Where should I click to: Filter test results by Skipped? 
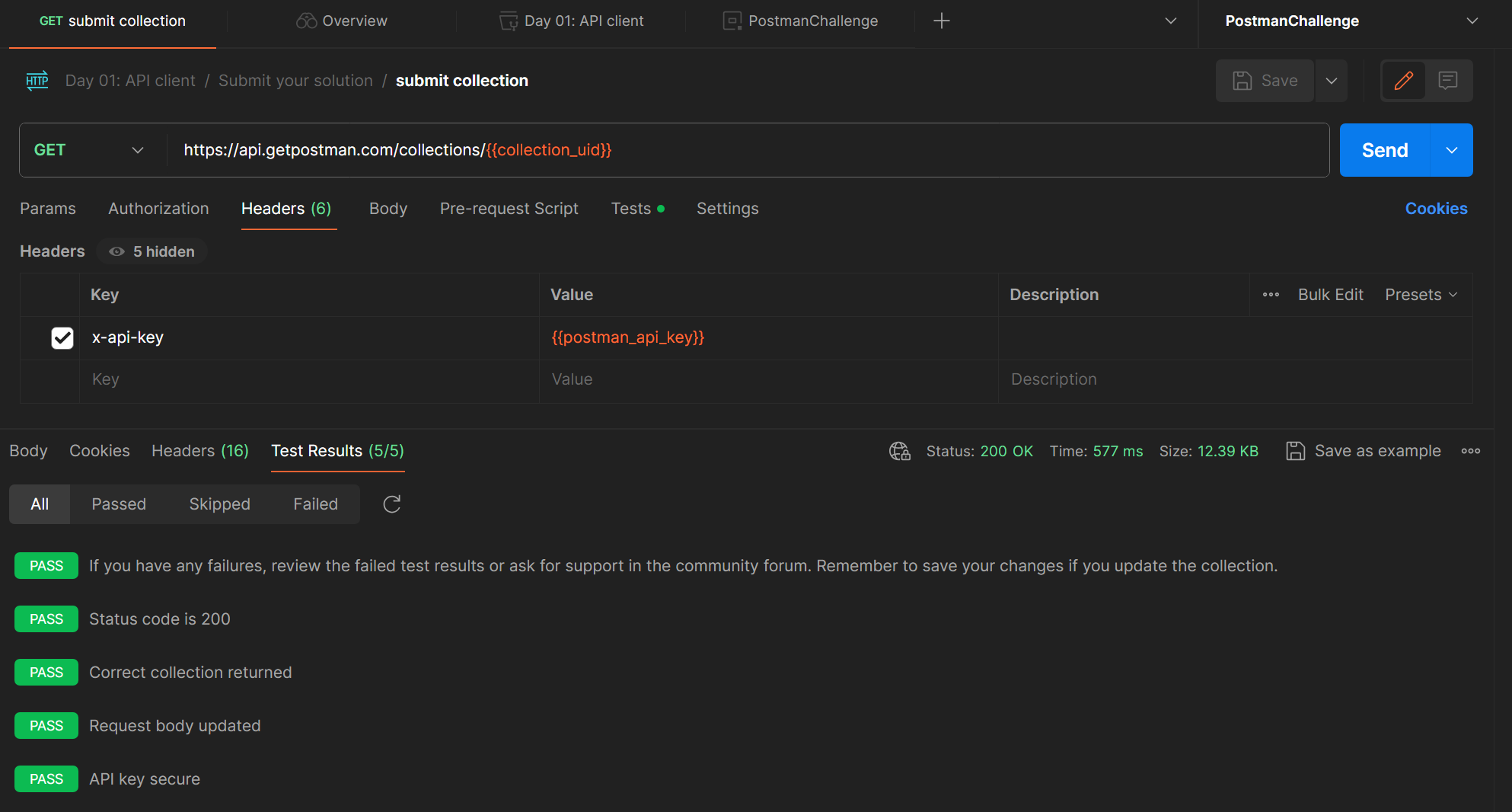point(219,504)
